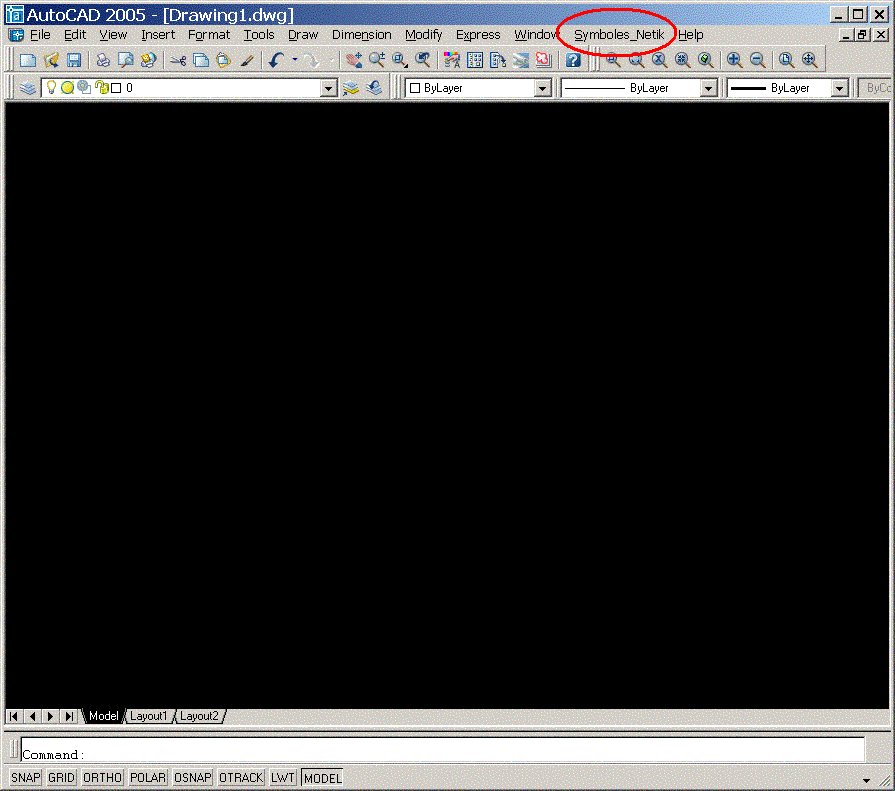Click the Cut scissors icon
The width and height of the screenshot is (895, 791).
tap(178, 61)
